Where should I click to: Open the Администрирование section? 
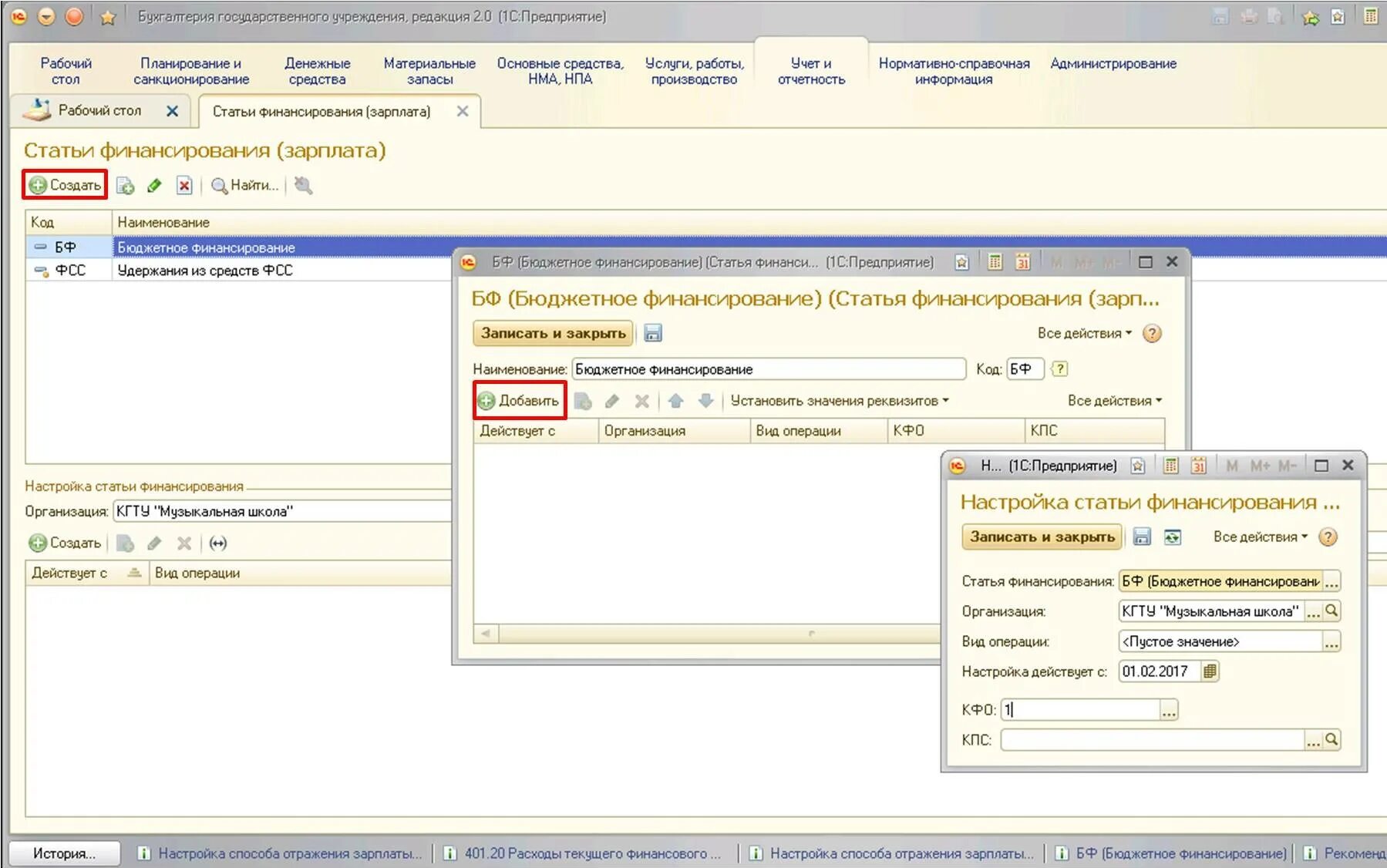(x=1113, y=63)
